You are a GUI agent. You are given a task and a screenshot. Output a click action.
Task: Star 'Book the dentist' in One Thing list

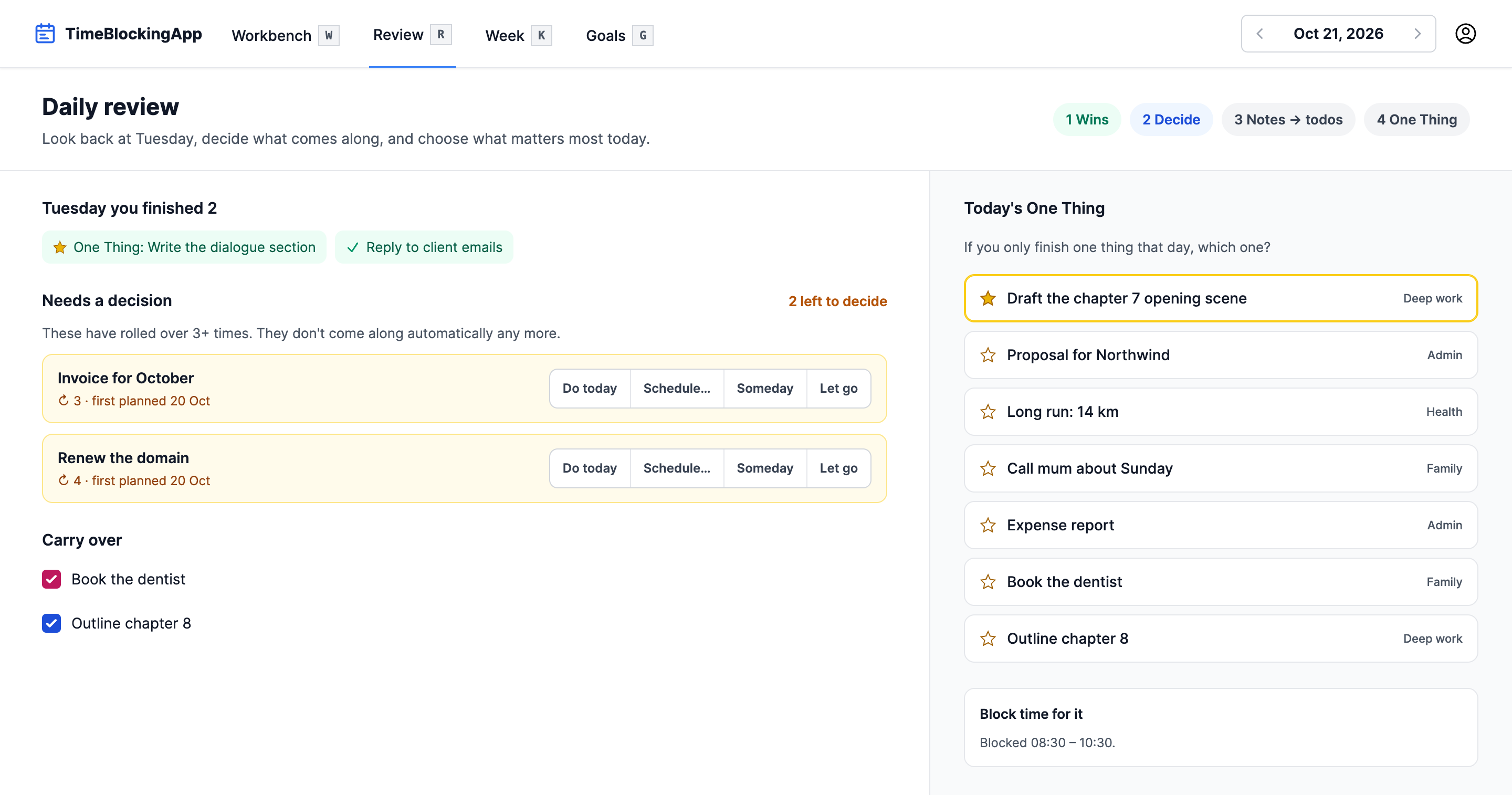[x=988, y=582]
